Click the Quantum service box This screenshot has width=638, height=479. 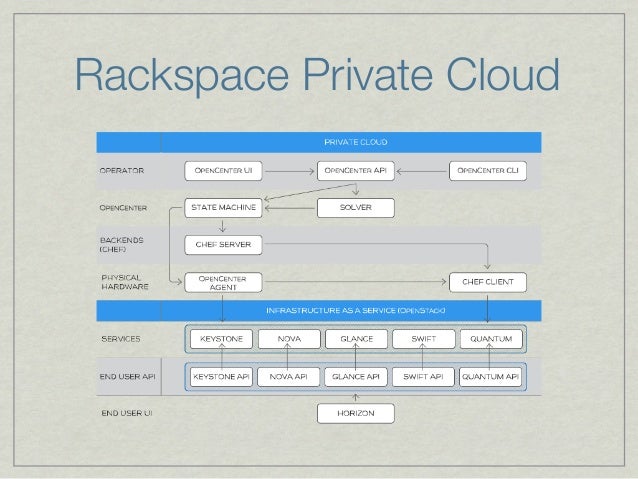(x=491, y=339)
